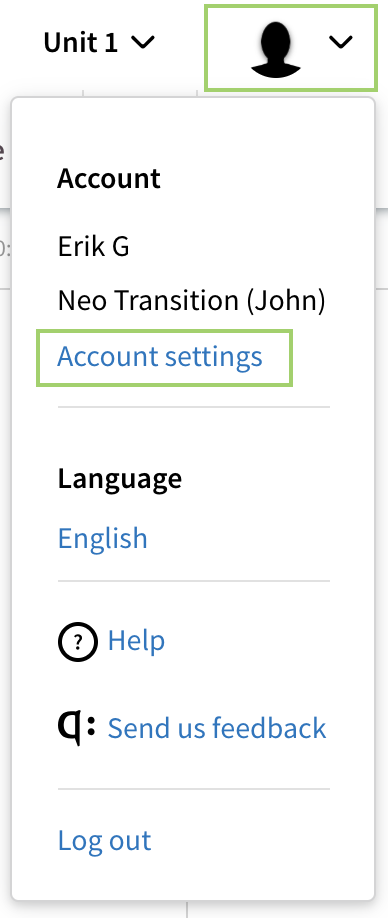Open the Unit 1 selector label
Viewport: 388px width, 918px height.
[x=81, y=42]
